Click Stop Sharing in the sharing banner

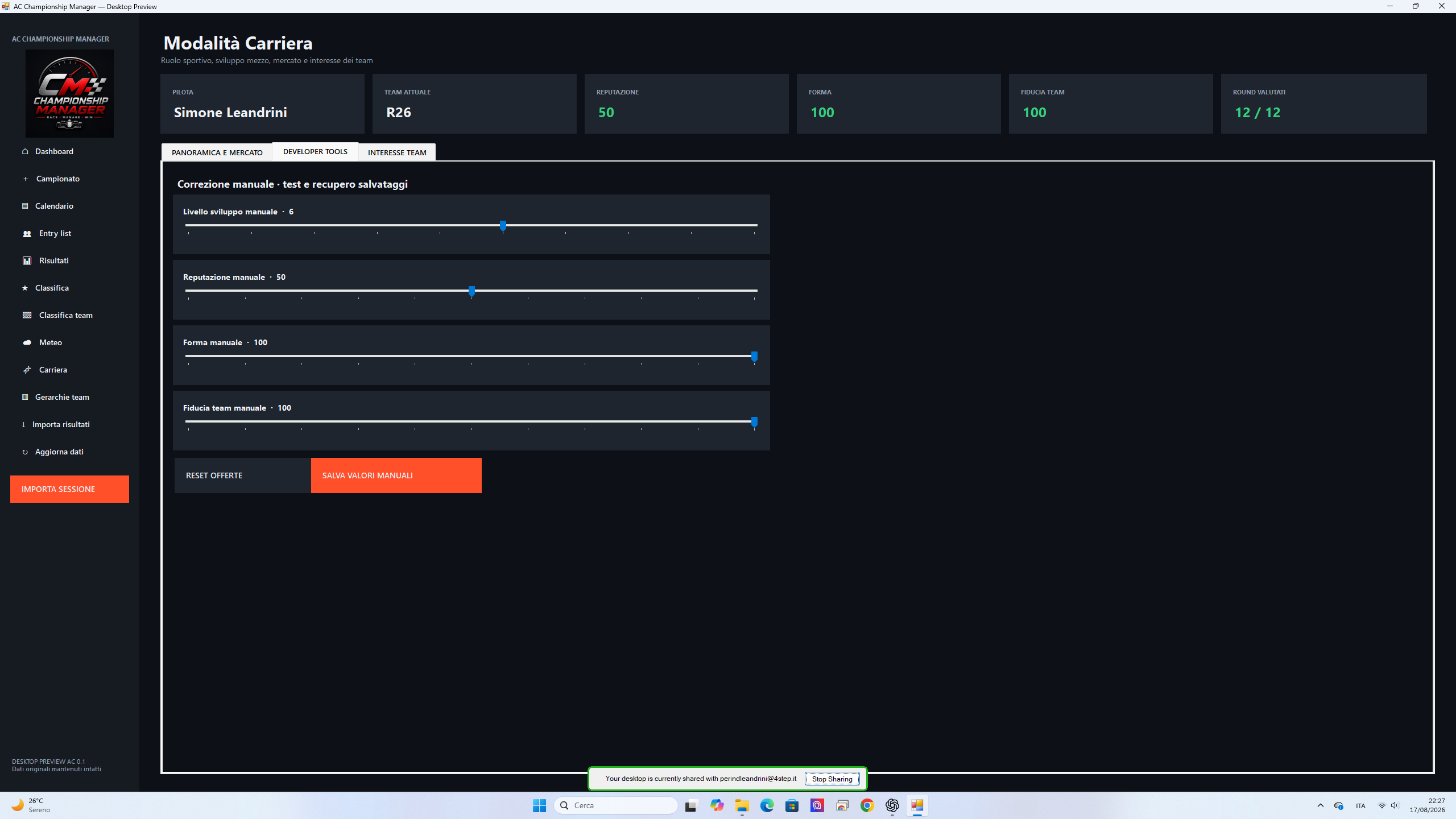click(x=832, y=779)
